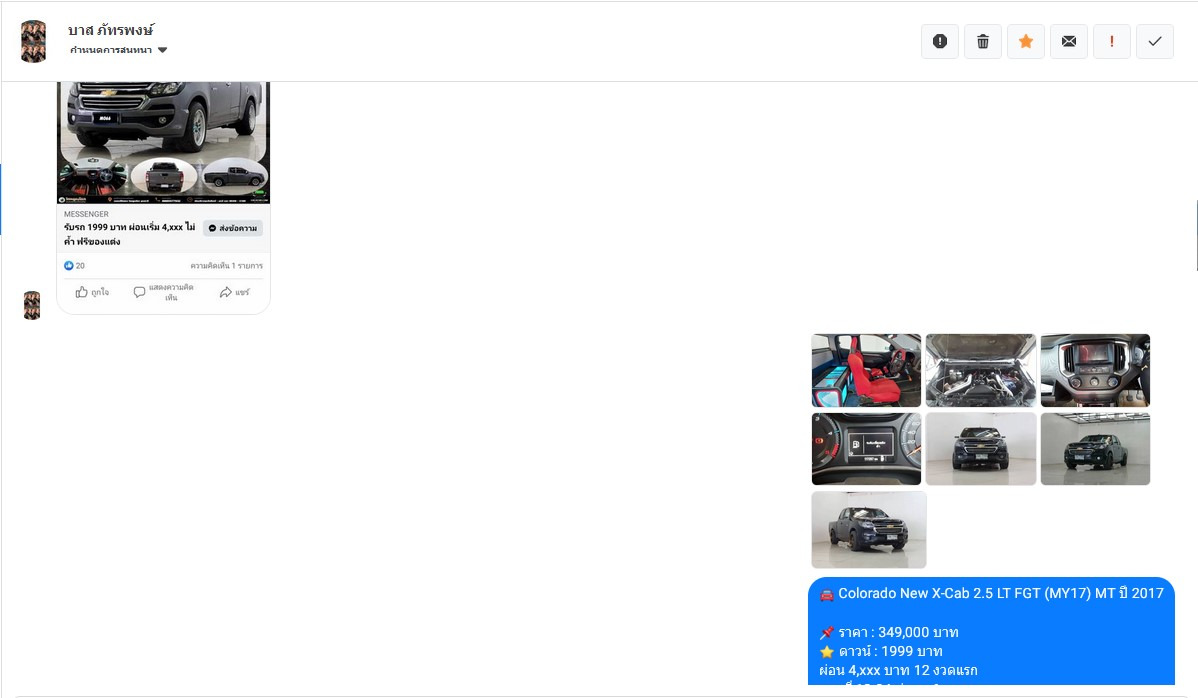
Task: Click the sender avatar beside shared post
Action: [32, 305]
